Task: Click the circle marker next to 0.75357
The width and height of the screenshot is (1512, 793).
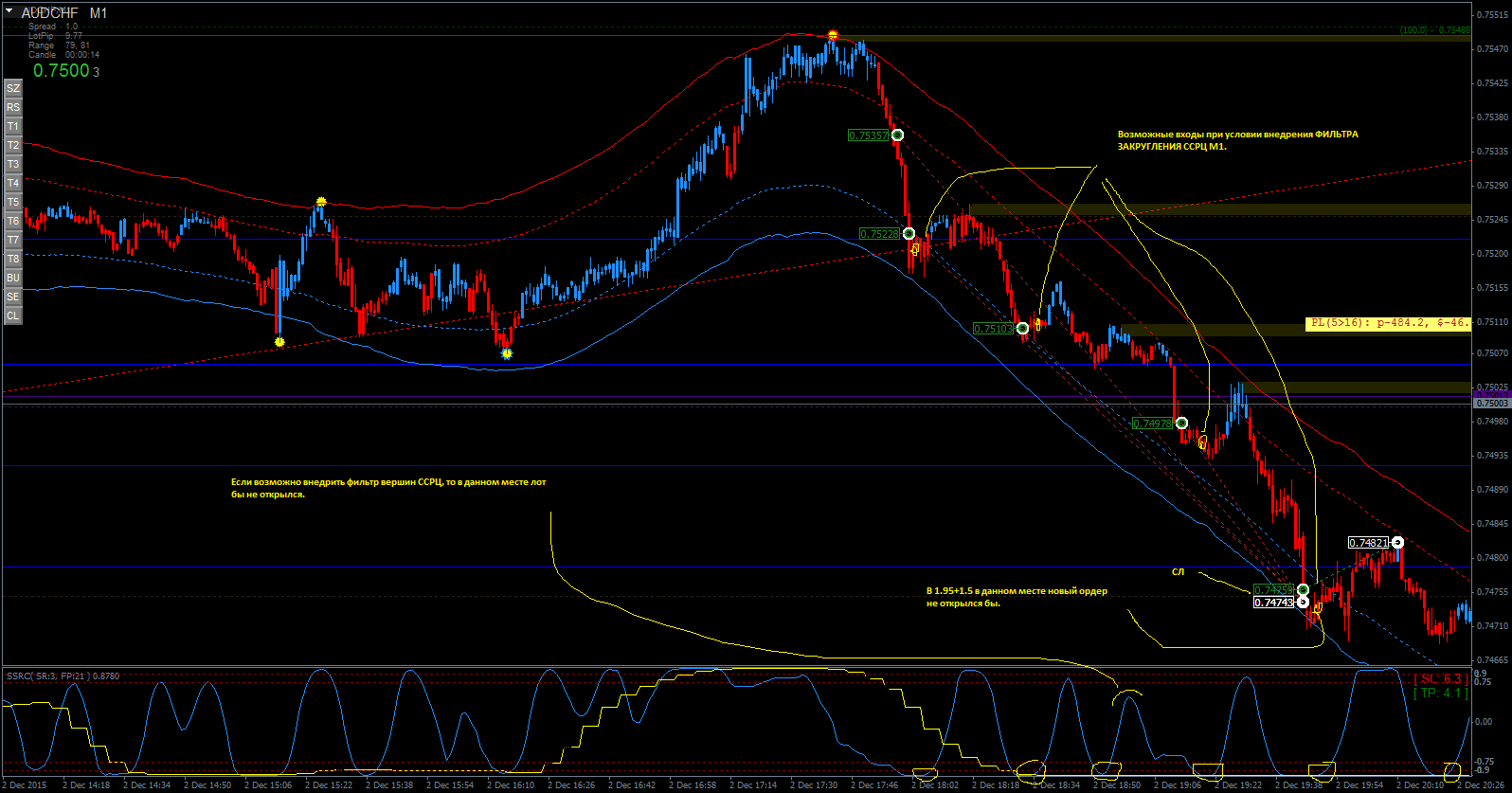Action: (897, 135)
